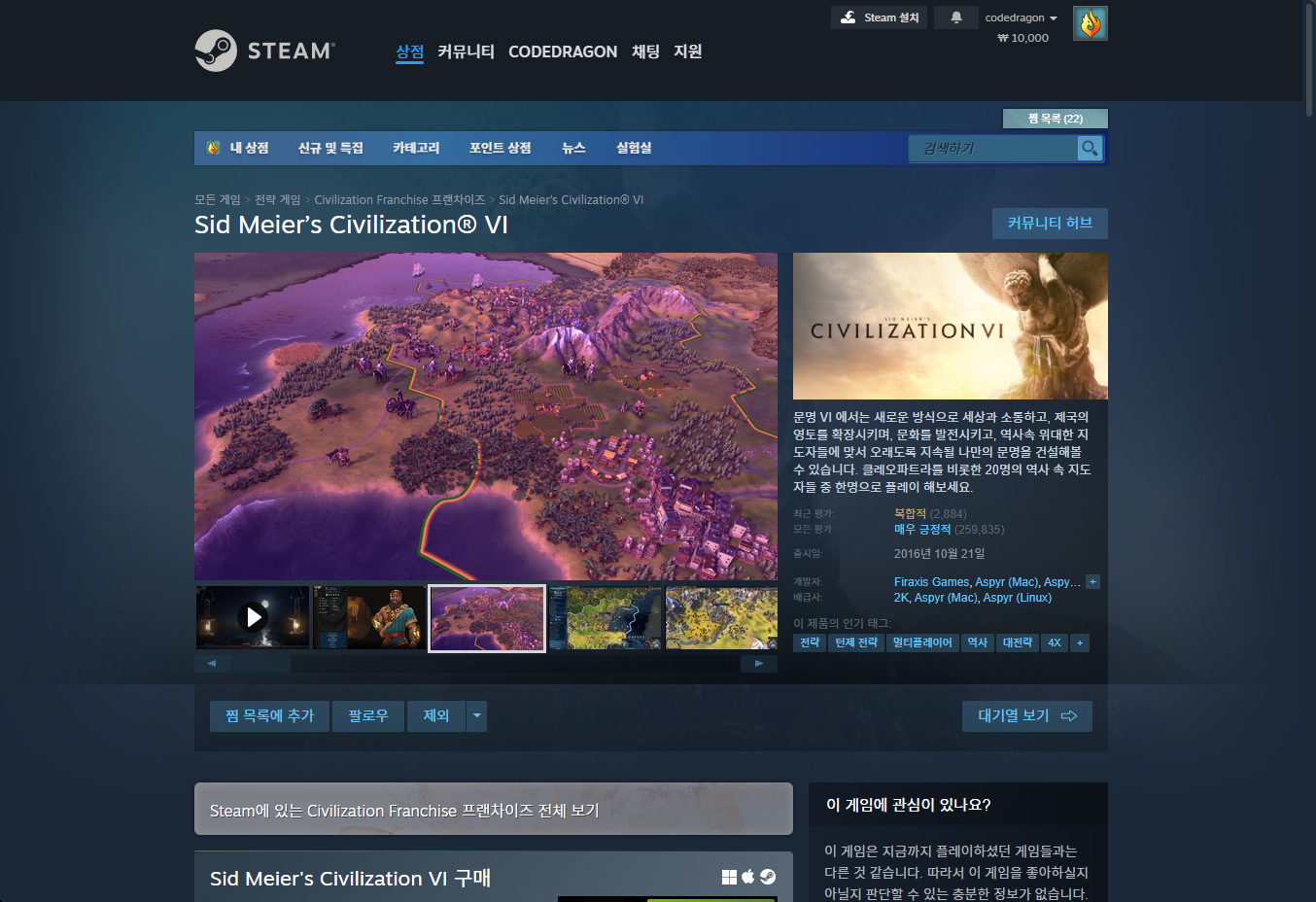
Task: Click the thumbnail strip scrollbar handle
Action: [x=260, y=664]
